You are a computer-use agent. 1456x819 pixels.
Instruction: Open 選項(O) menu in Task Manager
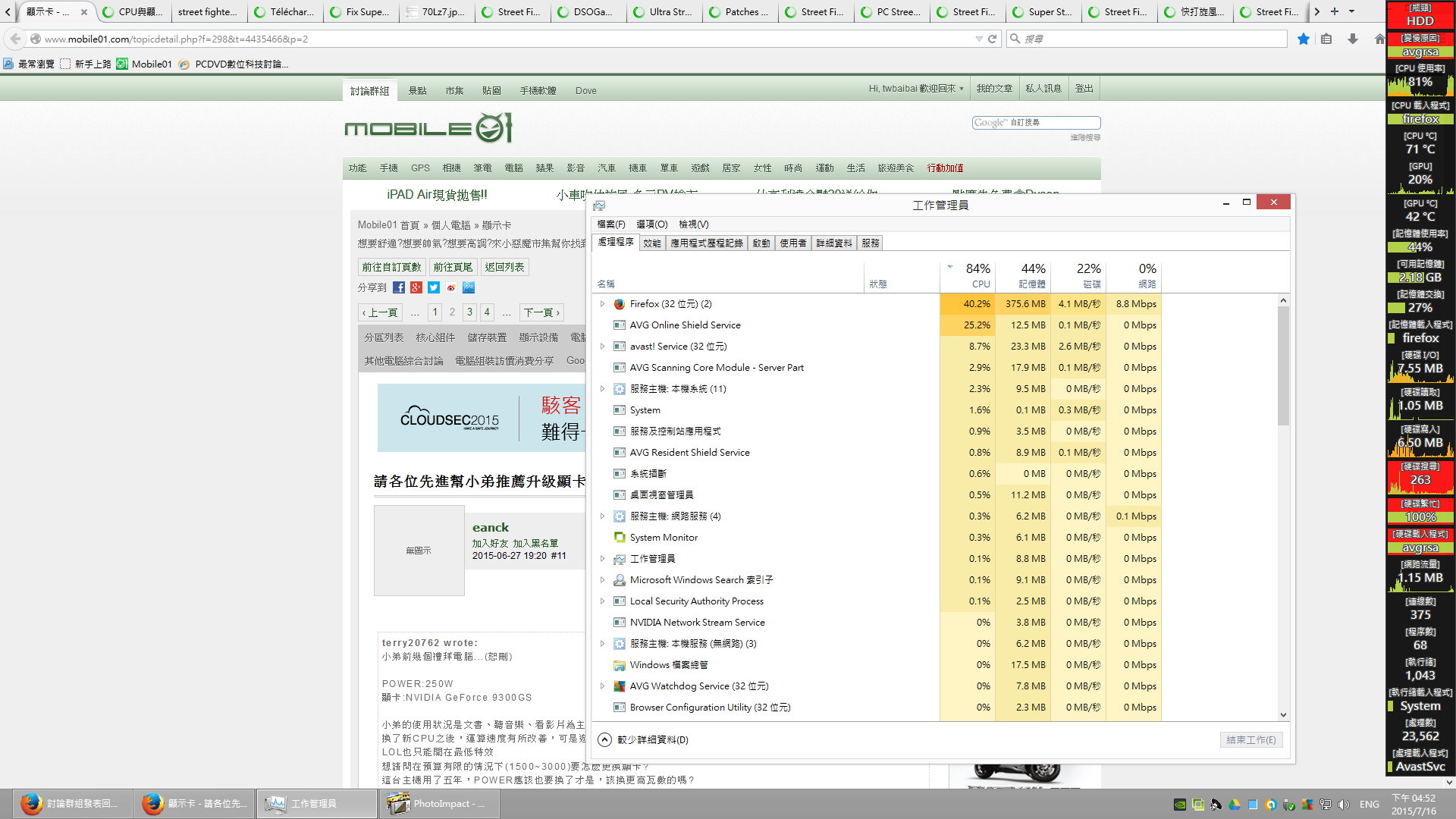652,224
